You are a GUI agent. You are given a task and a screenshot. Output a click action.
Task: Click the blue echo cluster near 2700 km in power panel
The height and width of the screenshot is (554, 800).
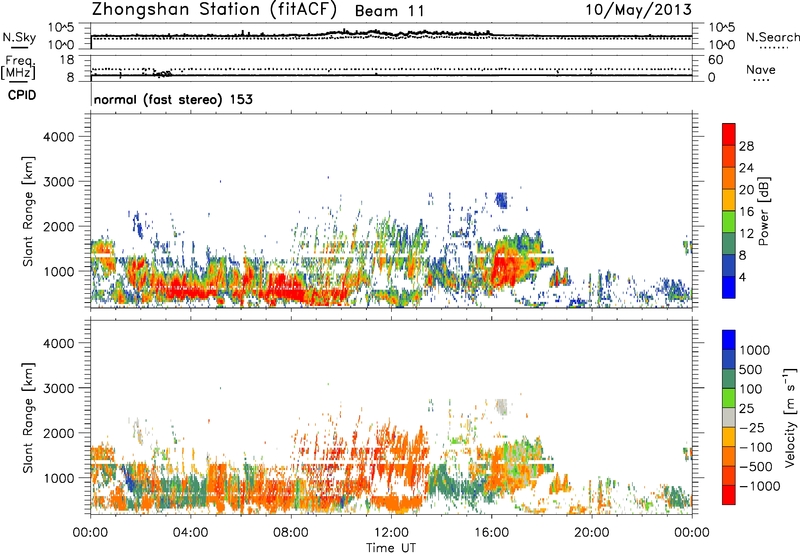(x=502, y=199)
